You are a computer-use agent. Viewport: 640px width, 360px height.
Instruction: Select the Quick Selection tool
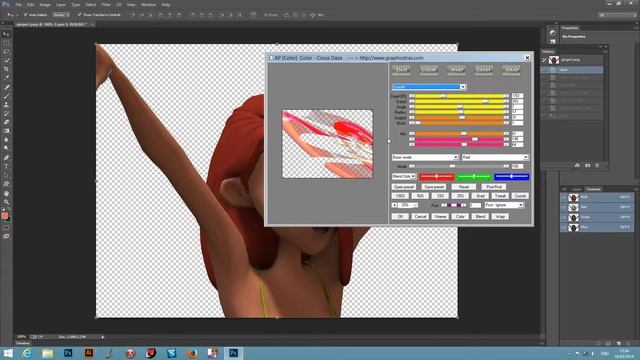tap(6, 60)
